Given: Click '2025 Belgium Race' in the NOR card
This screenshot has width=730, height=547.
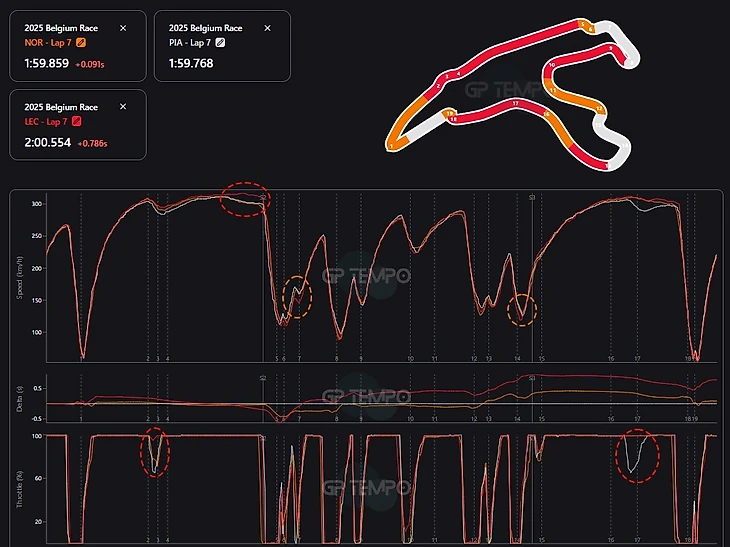Looking at the screenshot, I should point(61,28).
